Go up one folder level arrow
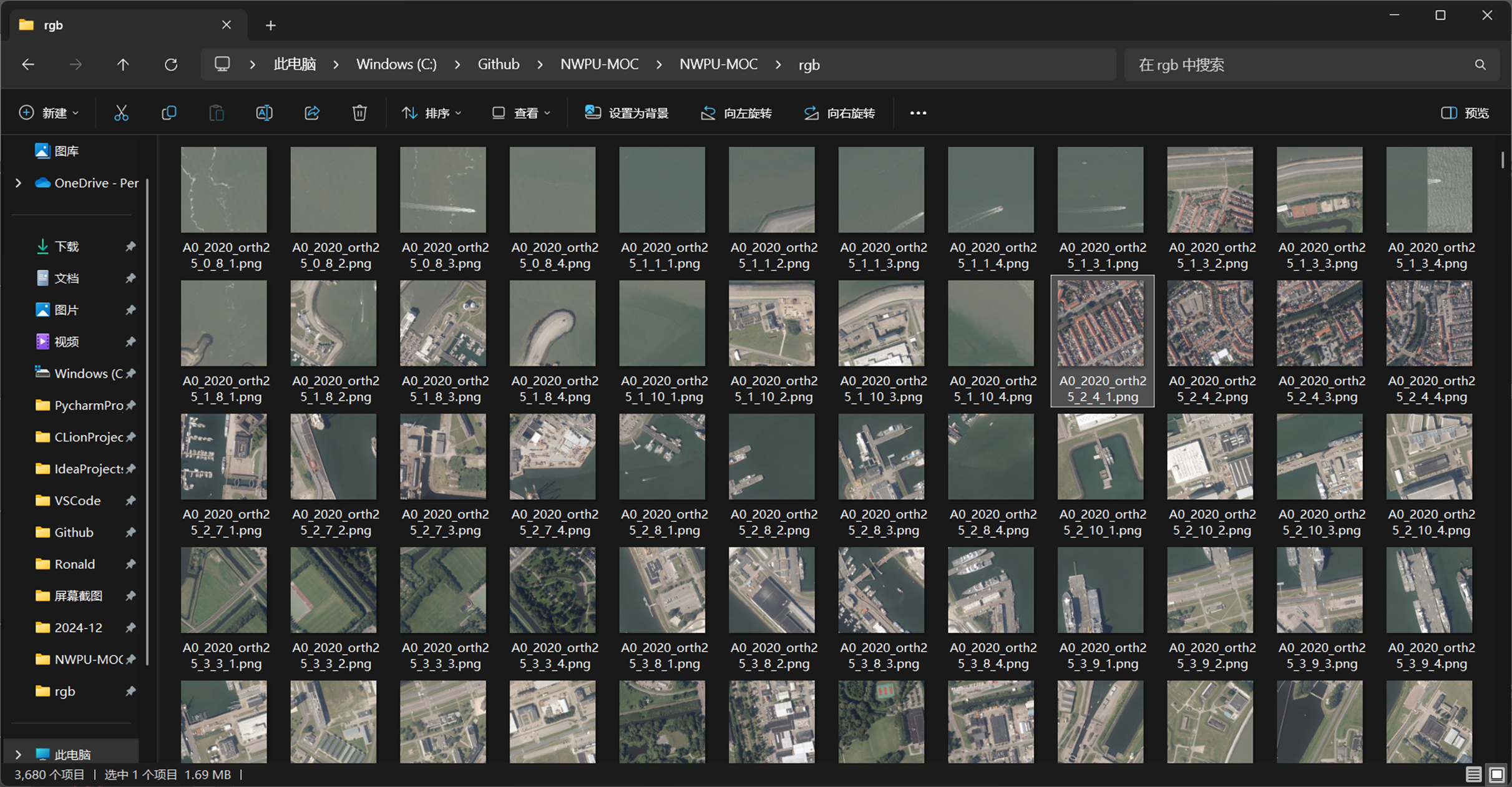The width and height of the screenshot is (1512, 787). pyautogui.click(x=123, y=64)
